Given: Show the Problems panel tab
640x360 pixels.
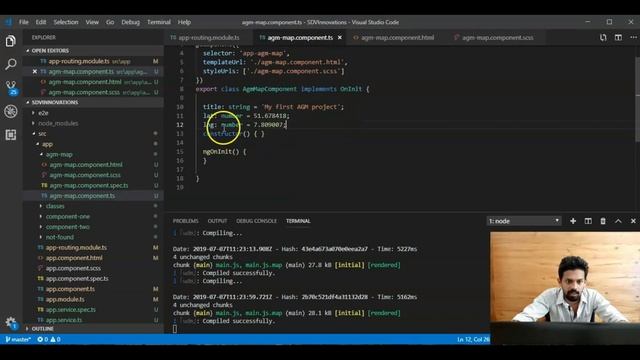Looking at the screenshot, I should (x=185, y=221).
